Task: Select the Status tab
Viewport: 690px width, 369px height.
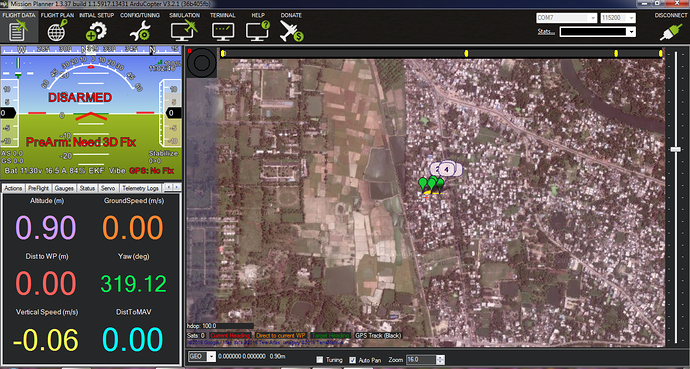Action: coord(87,188)
